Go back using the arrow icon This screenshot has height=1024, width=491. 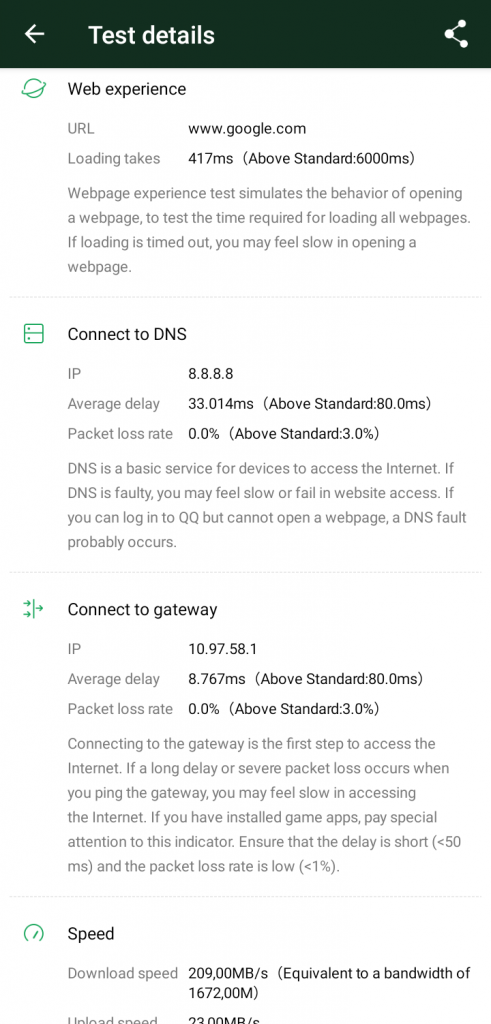click(34, 34)
